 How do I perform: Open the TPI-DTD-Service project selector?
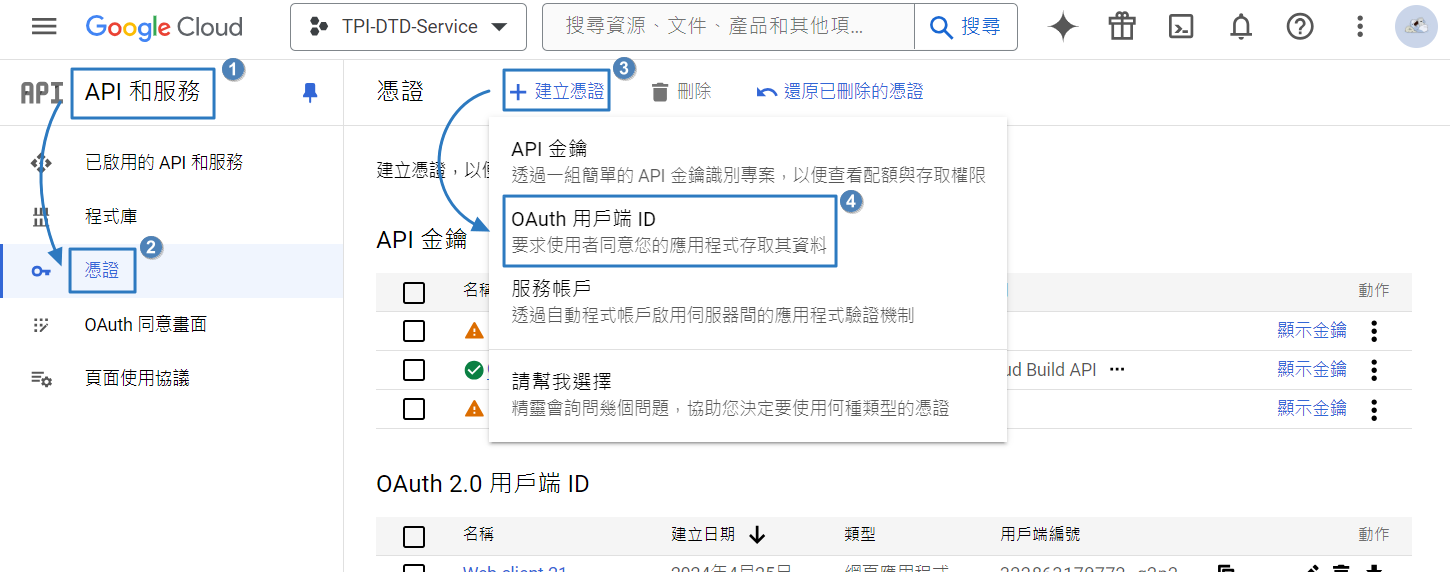(408, 27)
